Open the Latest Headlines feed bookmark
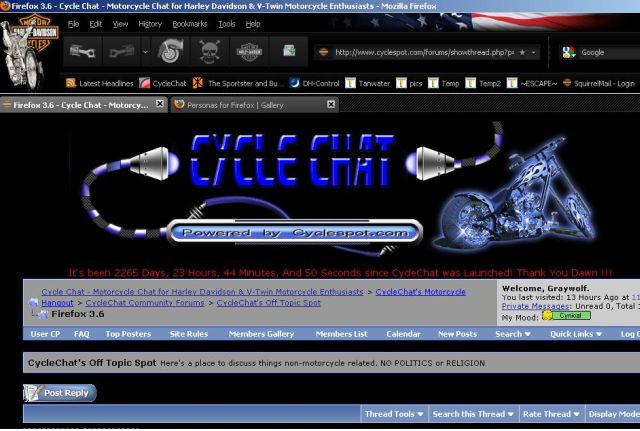The width and height of the screenshot is (640, 431). pos(100,83)
